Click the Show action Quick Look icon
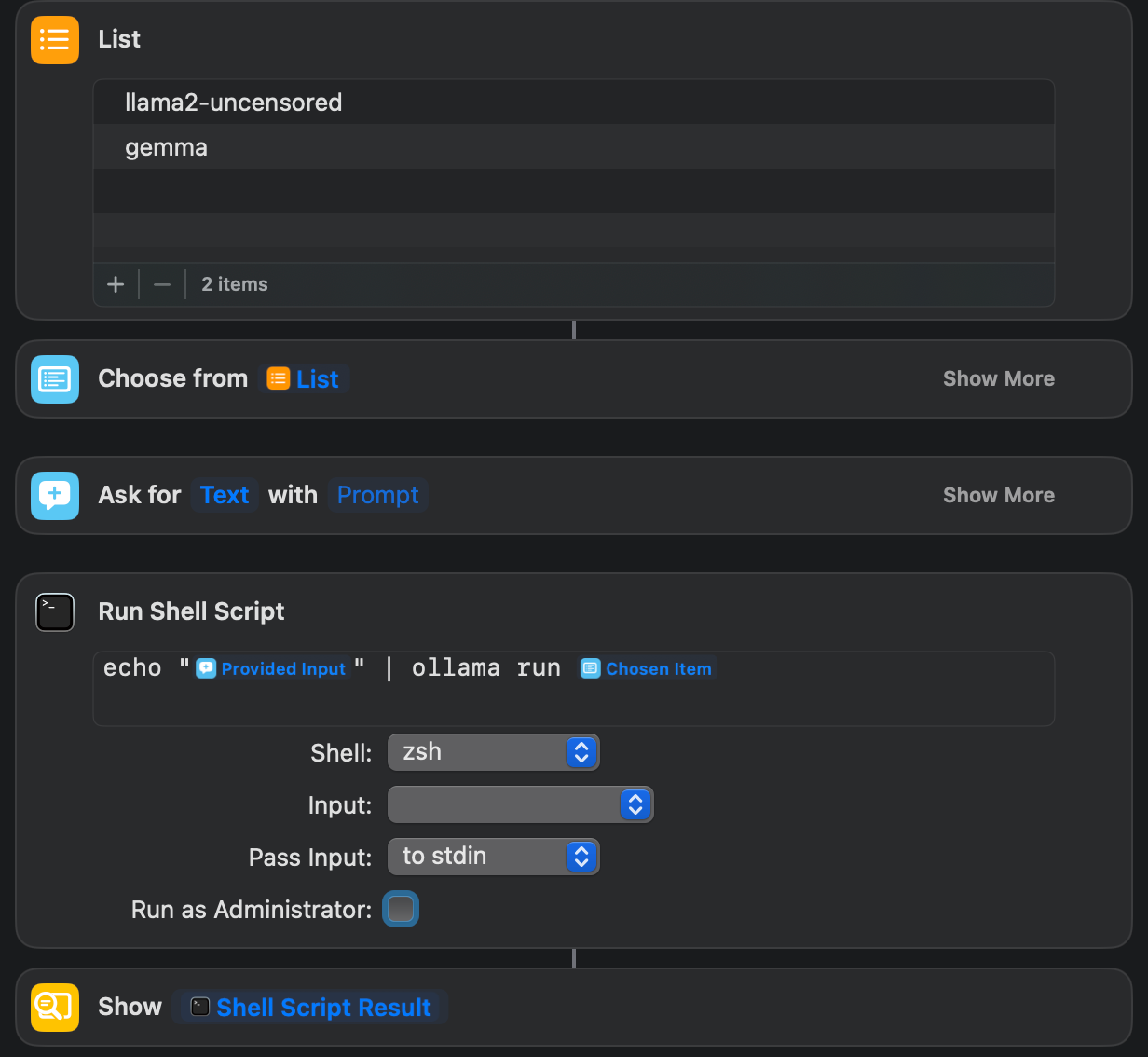 [x=54, y=1007]
